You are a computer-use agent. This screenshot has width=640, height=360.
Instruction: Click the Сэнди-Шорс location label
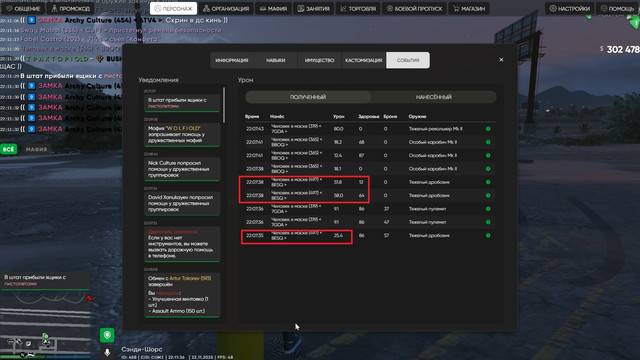[142, 349]
